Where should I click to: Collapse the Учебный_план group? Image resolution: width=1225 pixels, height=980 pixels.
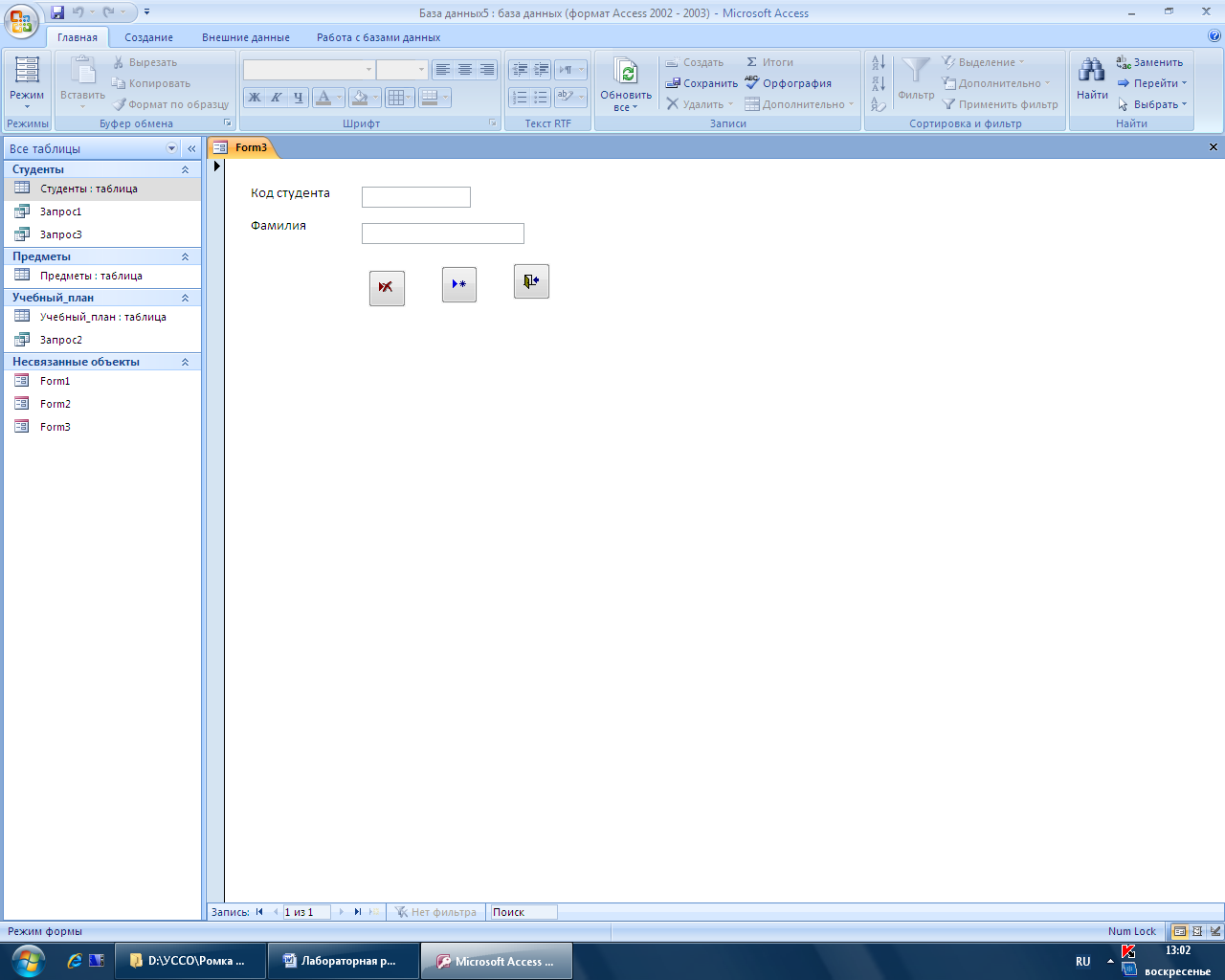point(185,298)
